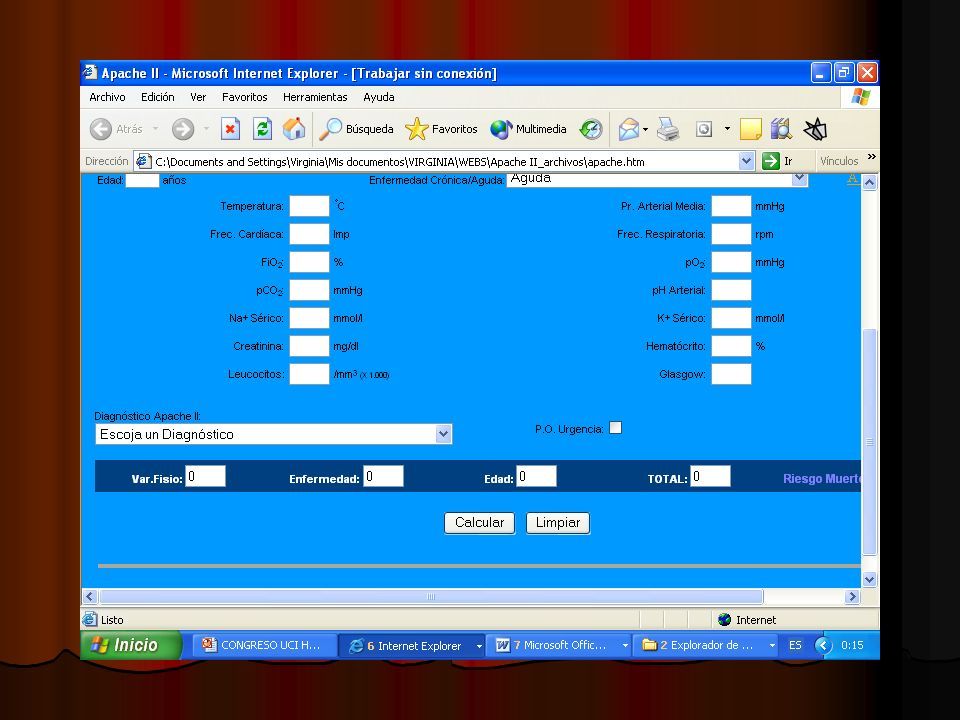Screen dimensions: 960x720
Task: Click the Frec. Cardíaca input field
Action: tap(309, 234)
